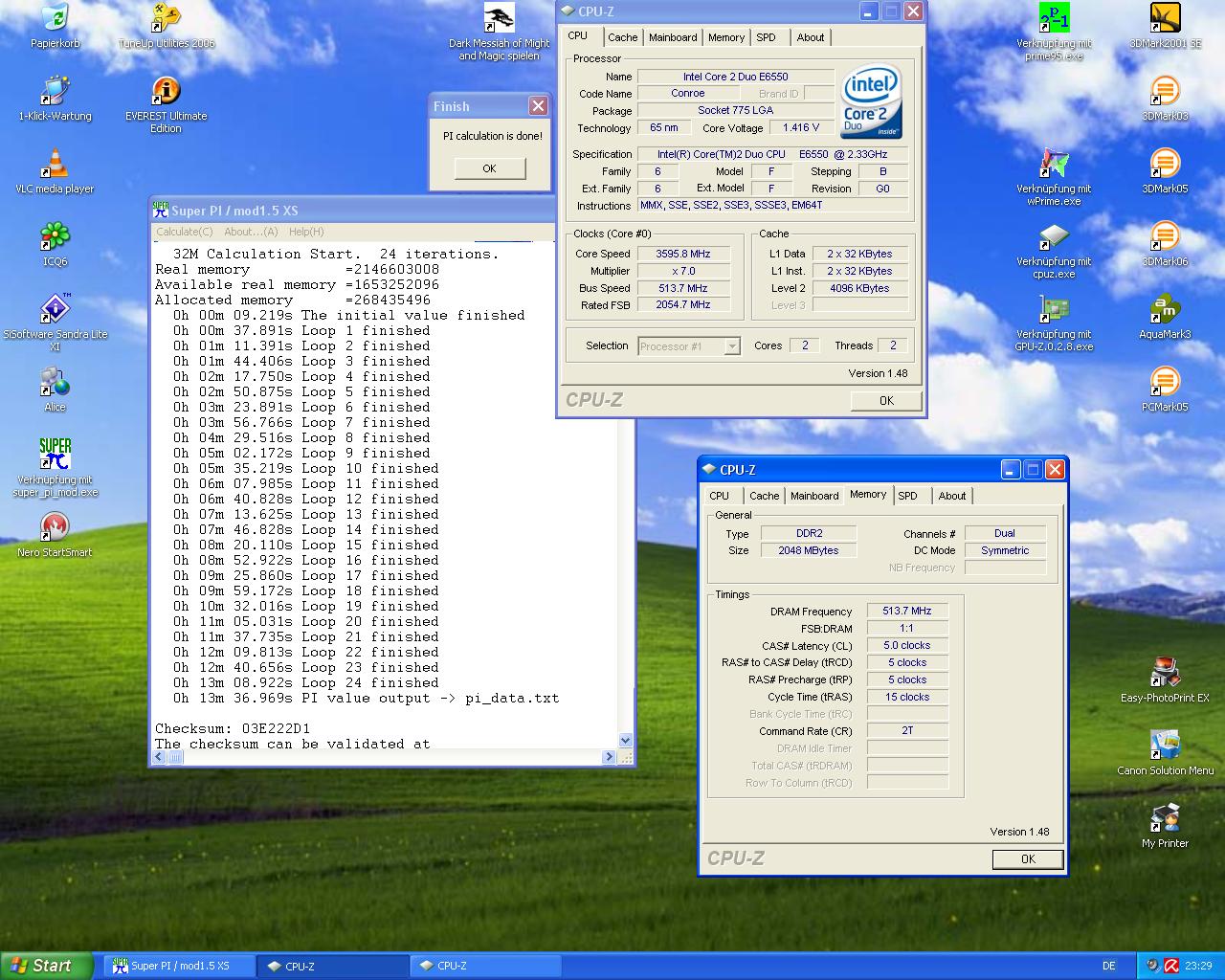Open cpuz.exe shortcut icon
The image size is (1225, 980).
point(1054,237)
